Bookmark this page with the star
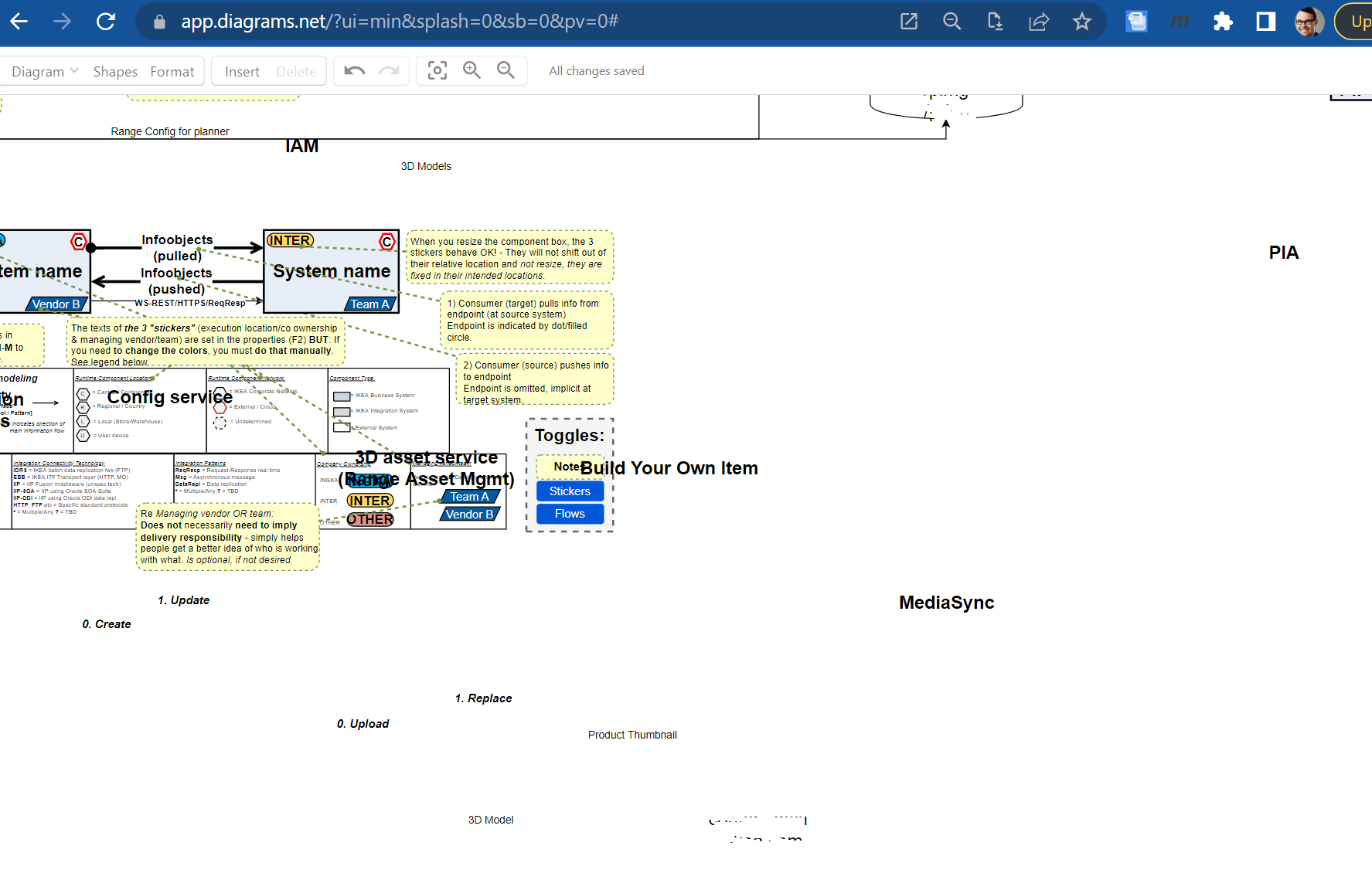 point(1082,22)
